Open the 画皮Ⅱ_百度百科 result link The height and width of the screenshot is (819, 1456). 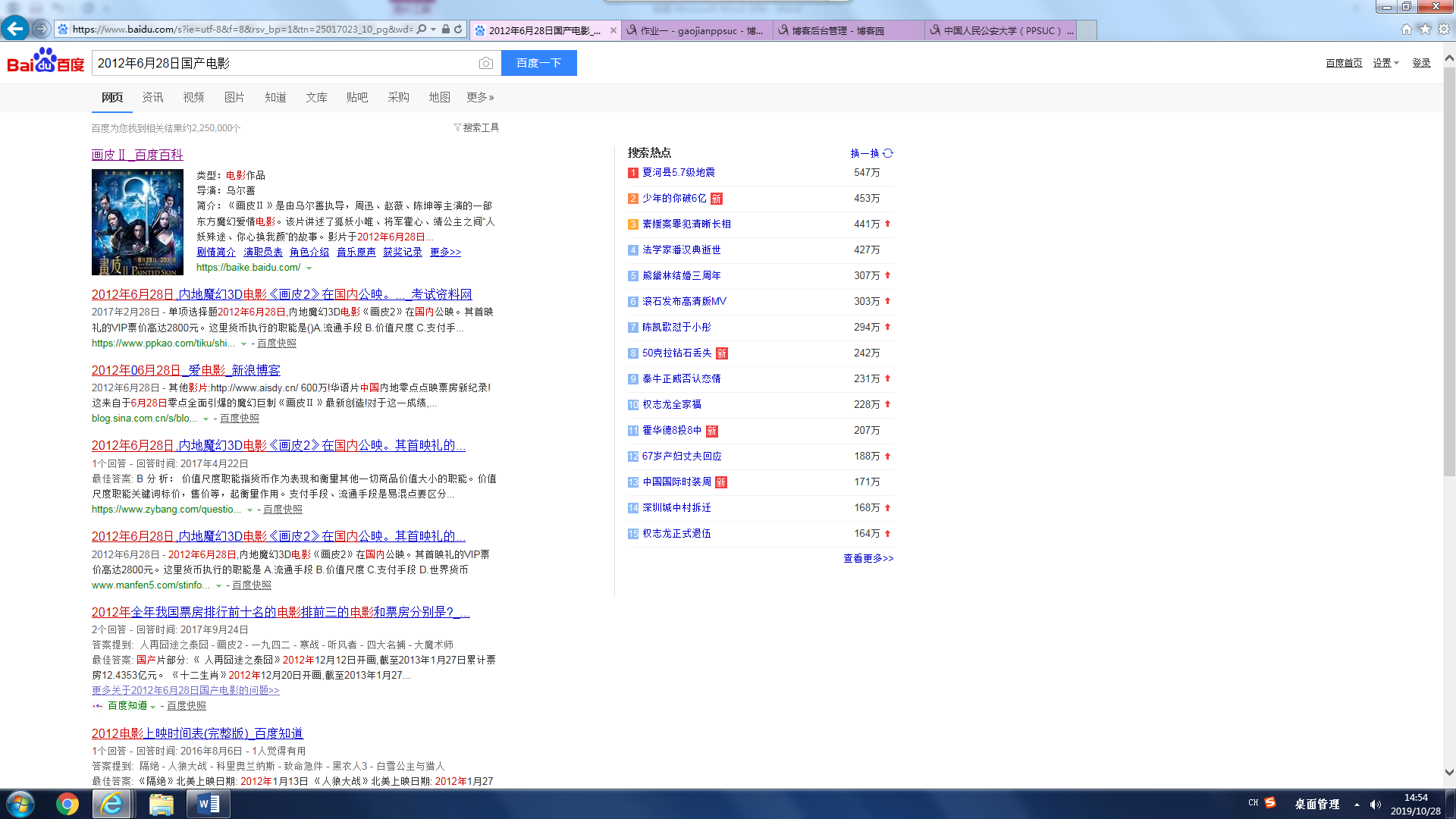click(137, 155)
